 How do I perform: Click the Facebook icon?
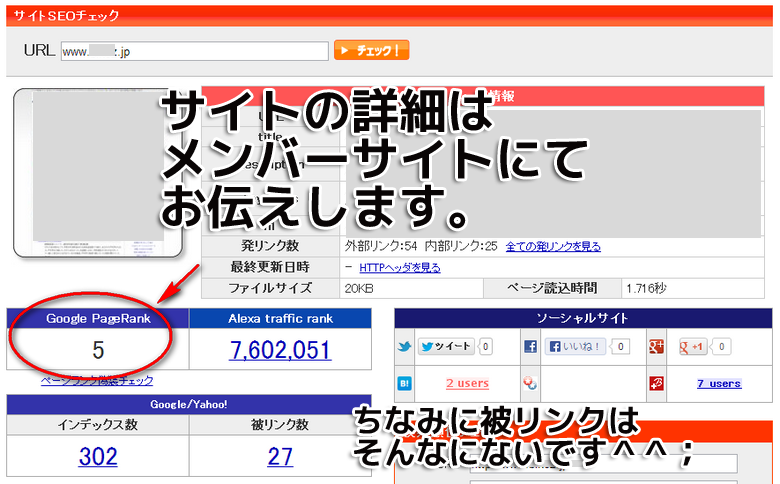point(530,346)
